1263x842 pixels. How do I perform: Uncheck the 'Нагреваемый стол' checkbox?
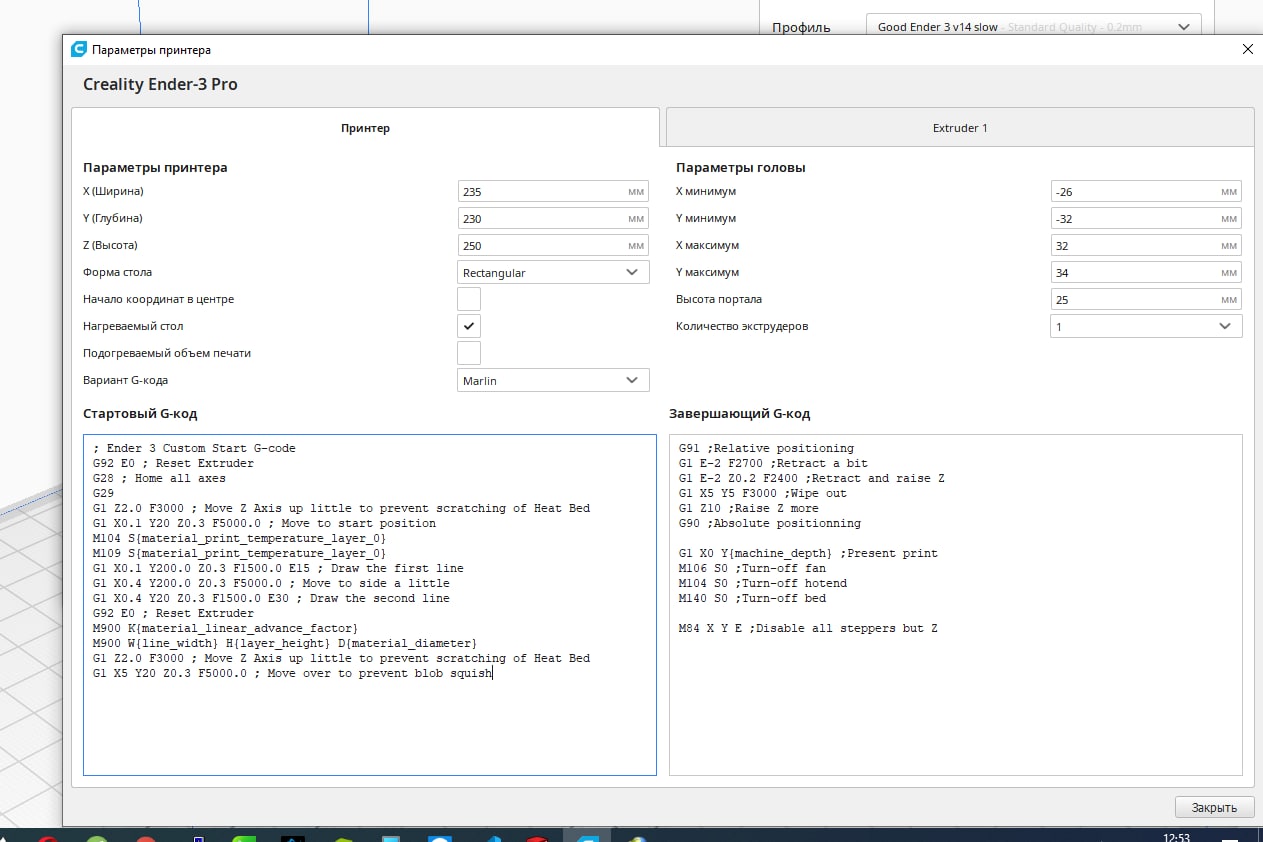point(469,326)
